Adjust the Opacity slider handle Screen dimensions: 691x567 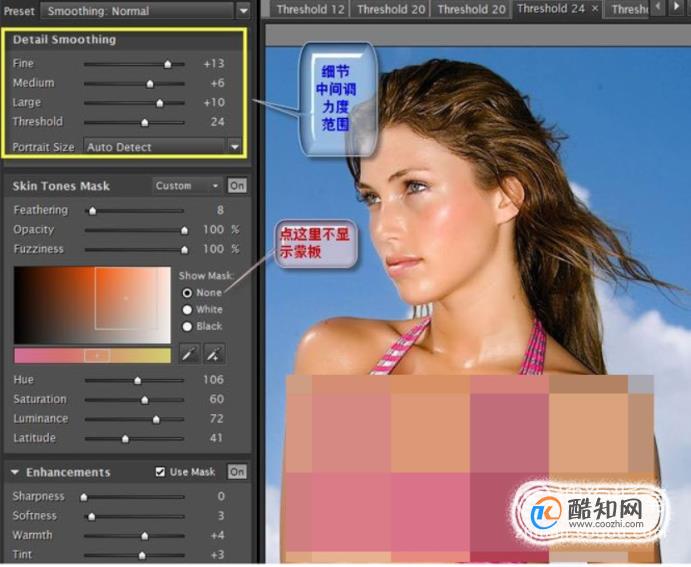[x=185, y=230]
